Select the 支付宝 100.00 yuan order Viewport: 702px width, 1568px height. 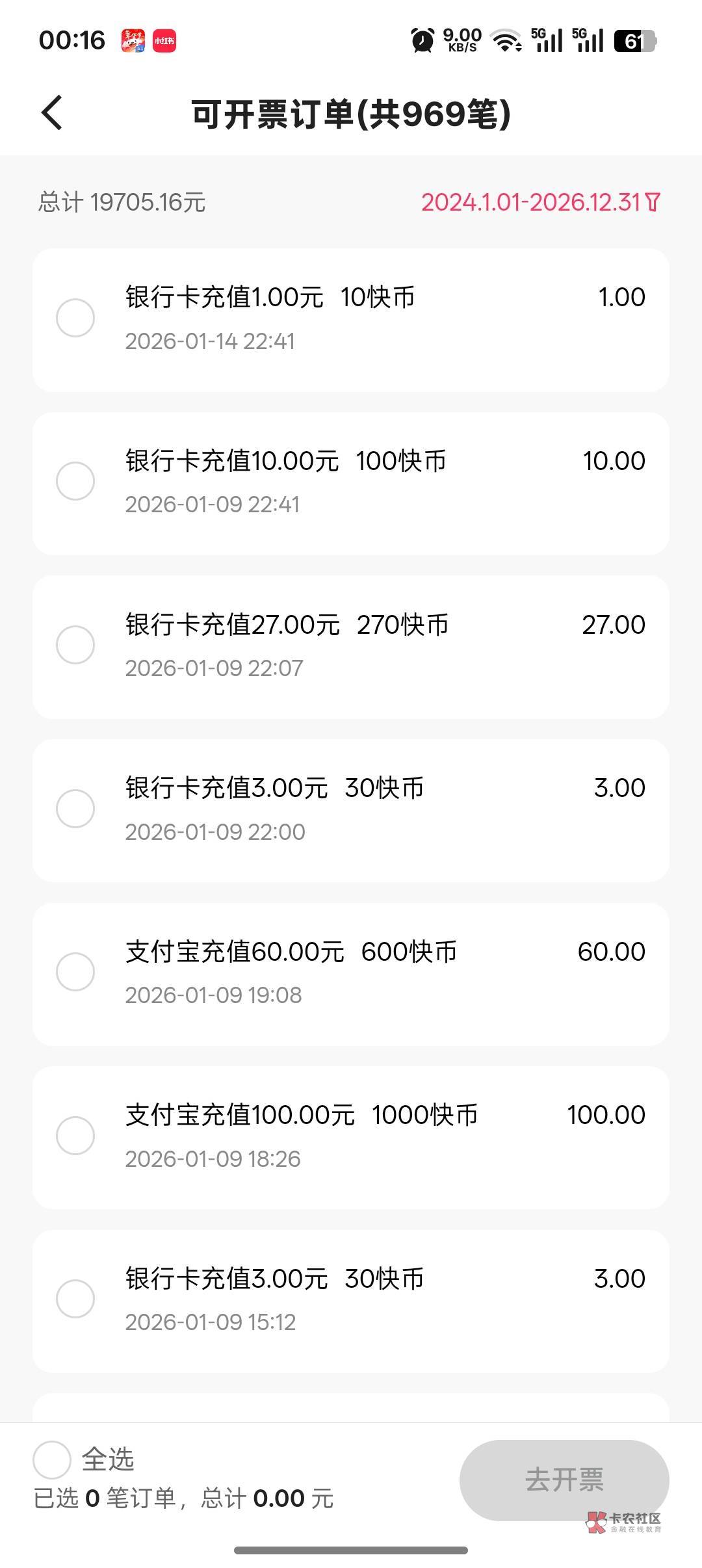(x=75, y=1136)
